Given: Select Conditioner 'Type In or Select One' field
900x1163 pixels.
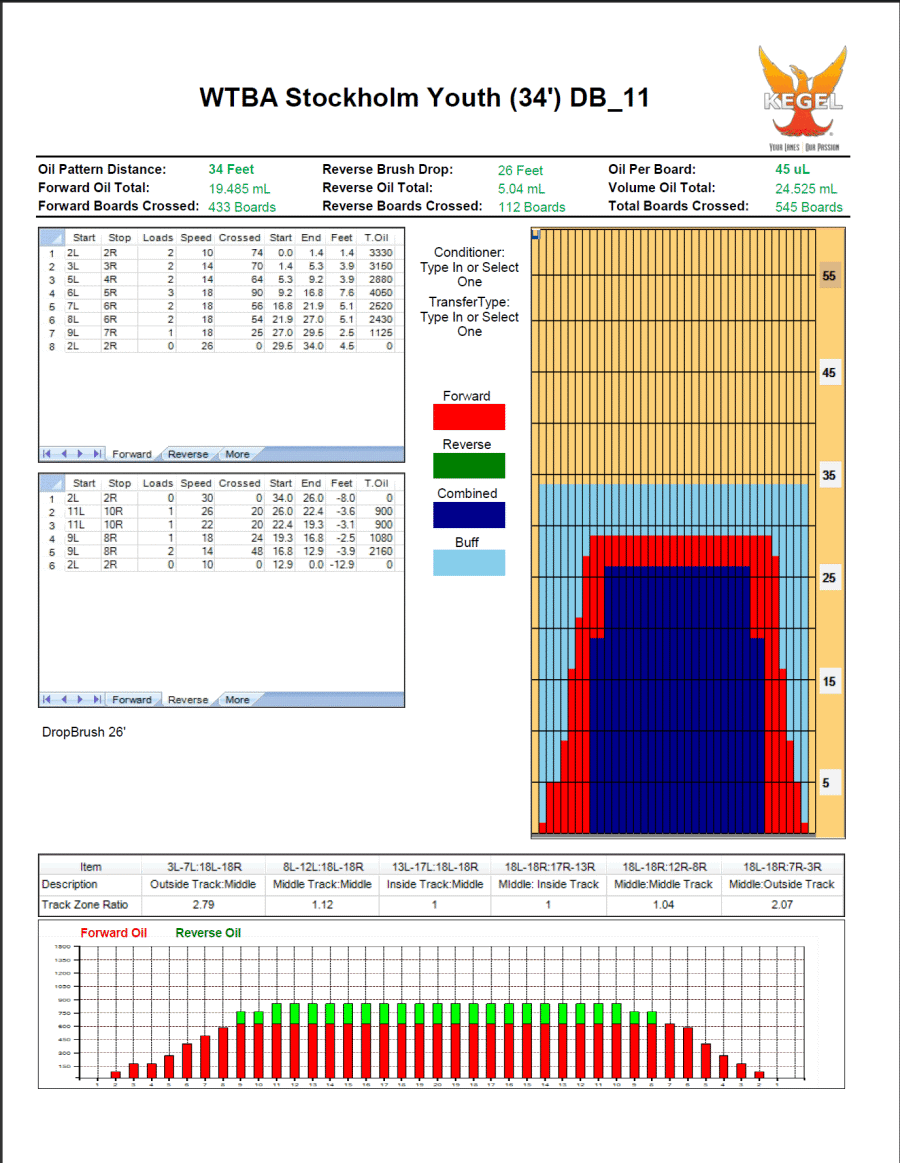Looking at the screenshot, I should [x=470, y=274].
